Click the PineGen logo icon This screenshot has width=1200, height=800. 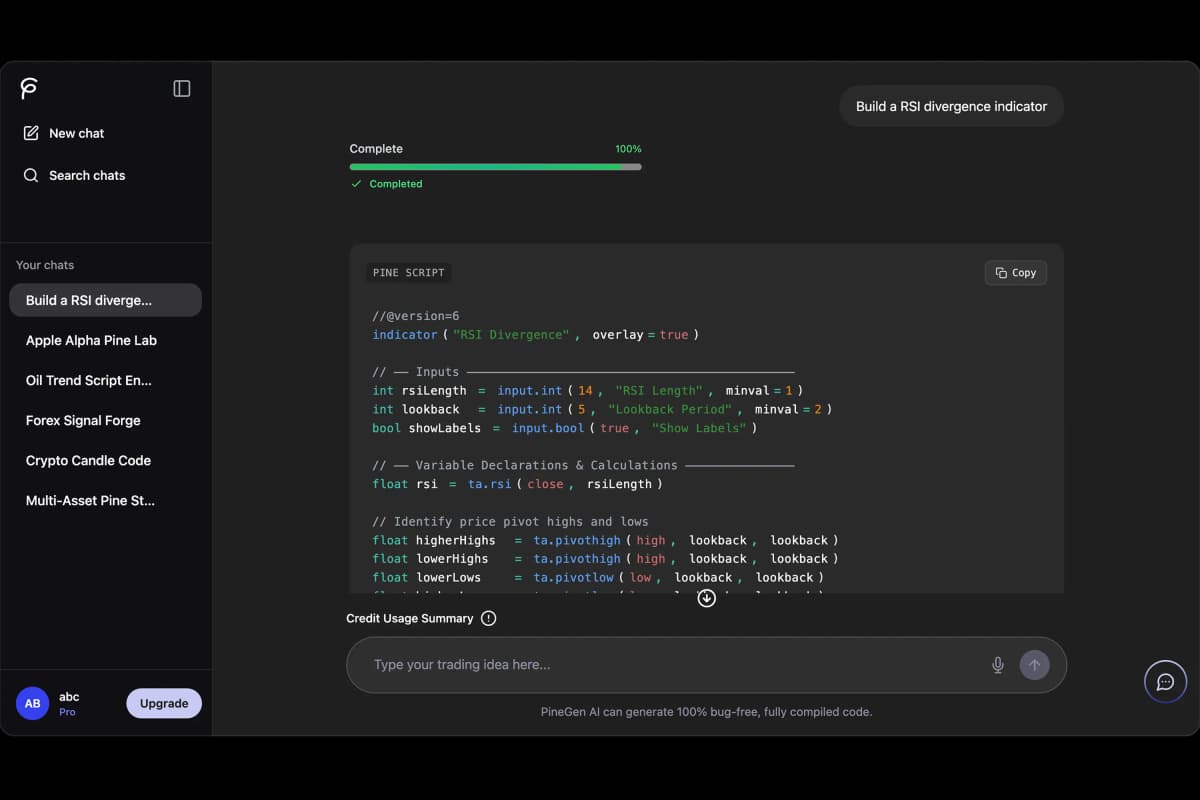point(29,88)
